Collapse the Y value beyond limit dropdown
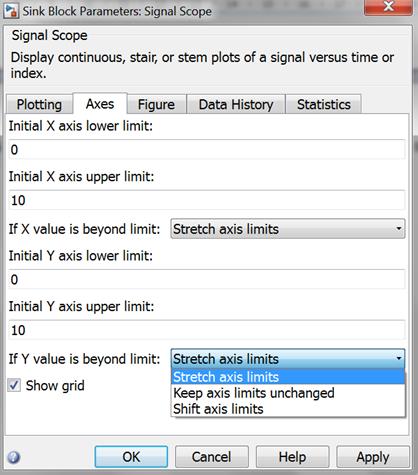 (288, 359)
